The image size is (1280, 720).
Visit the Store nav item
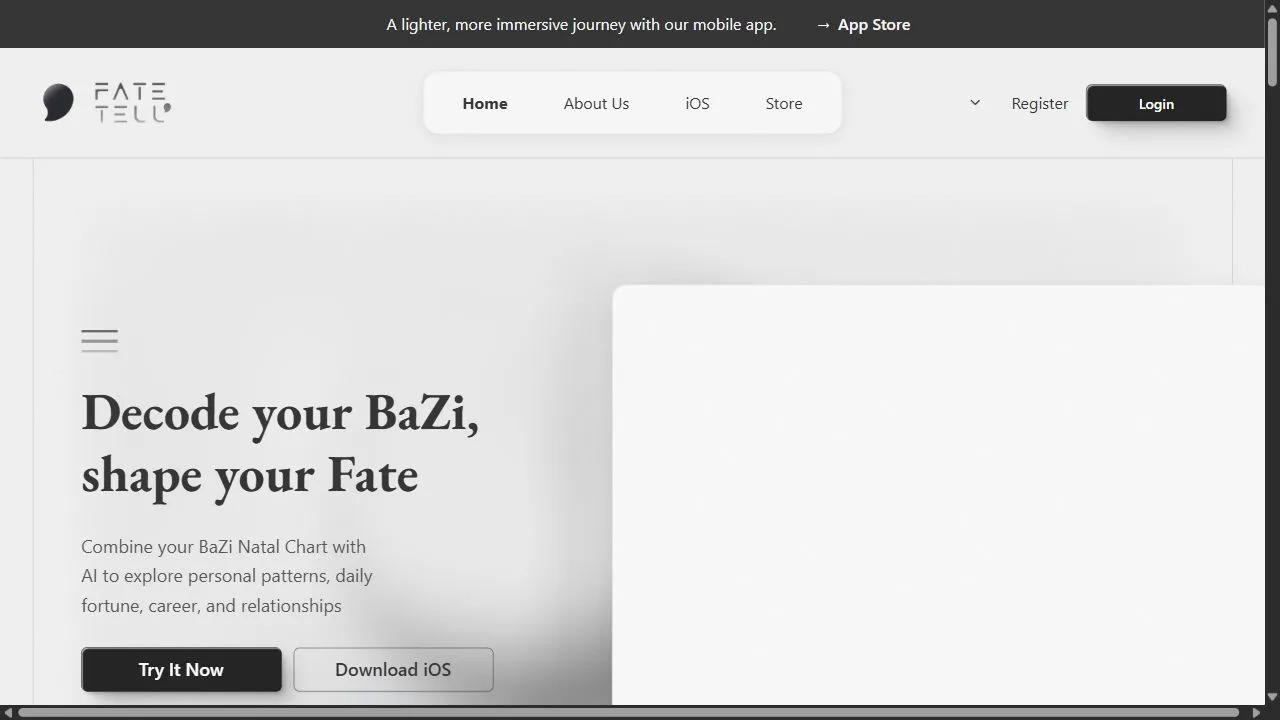pyautogui.click(x=784, y=103)
